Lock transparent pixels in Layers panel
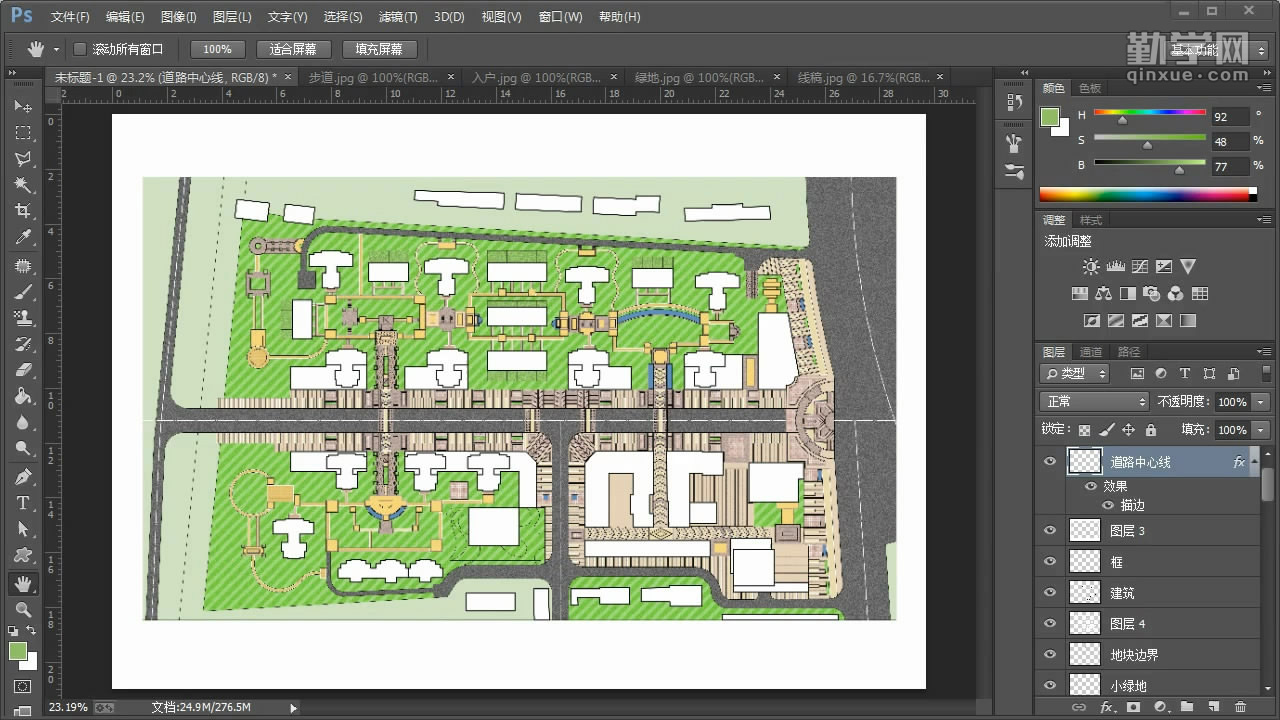1280x720 pixels. [x=1084, y=430]
